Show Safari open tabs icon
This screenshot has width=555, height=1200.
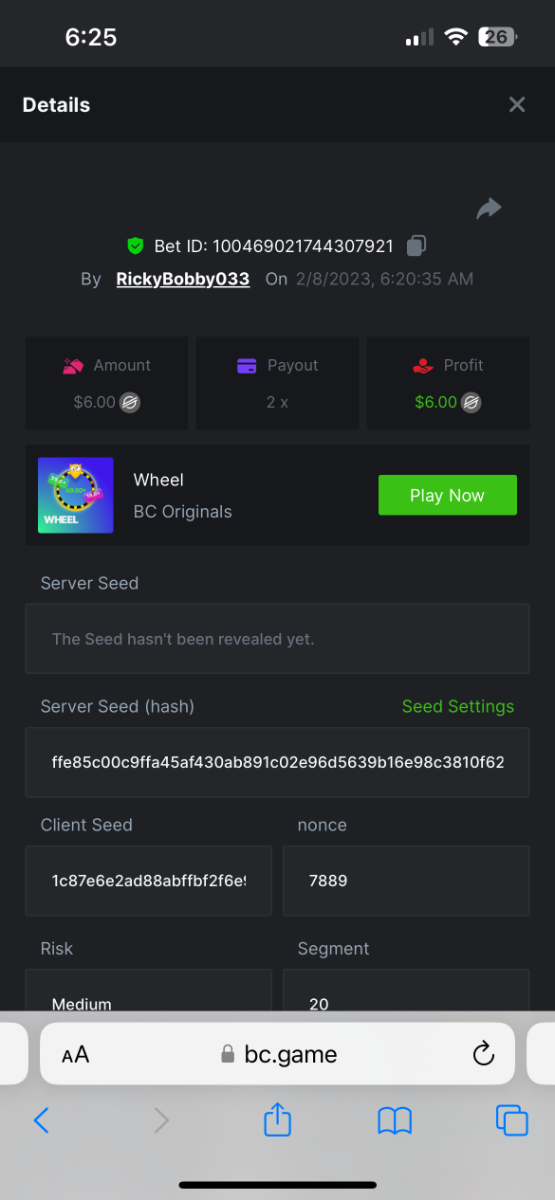(512, 1120)
